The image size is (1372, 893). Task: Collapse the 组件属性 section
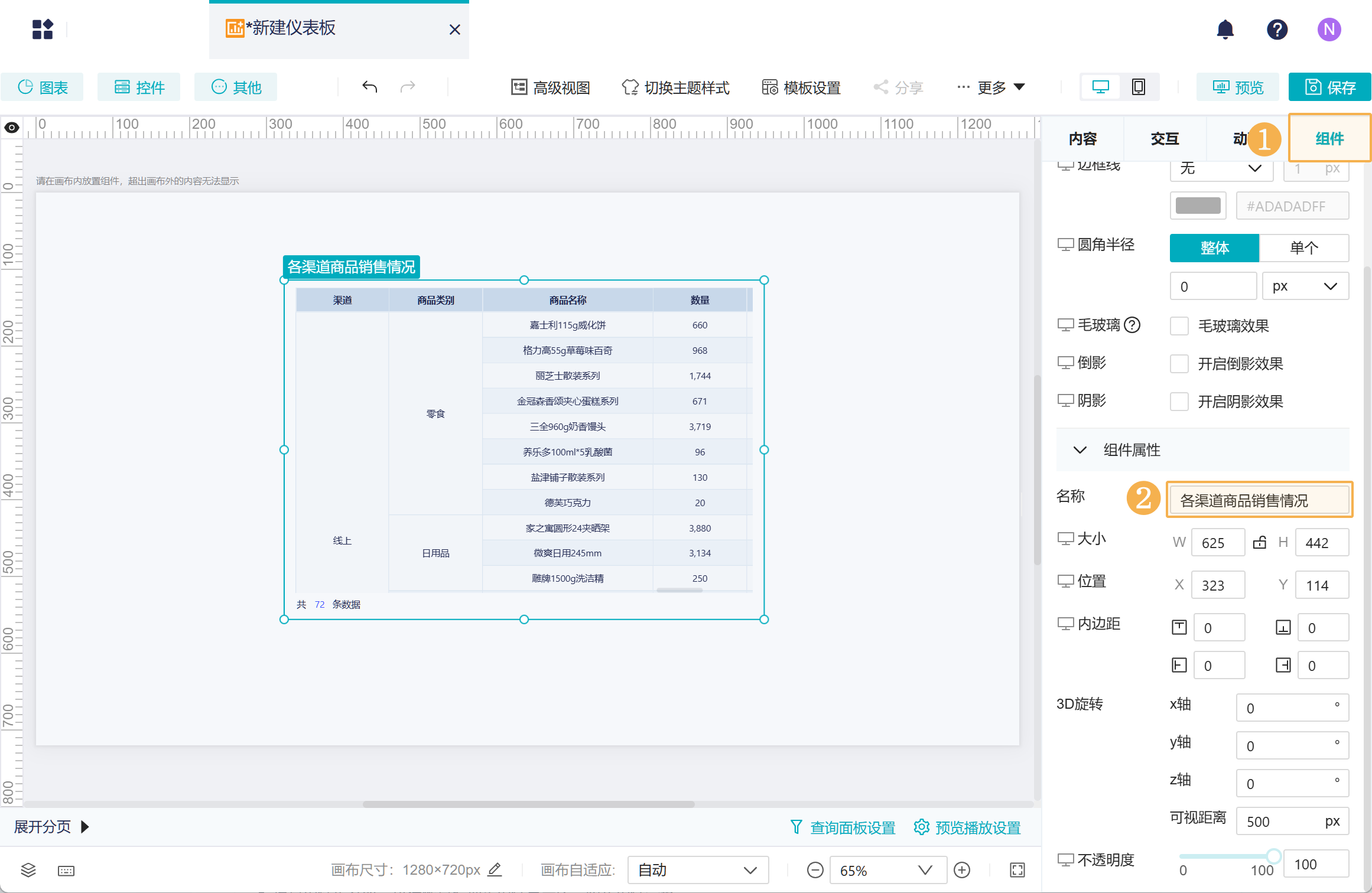click(1080, 450)
